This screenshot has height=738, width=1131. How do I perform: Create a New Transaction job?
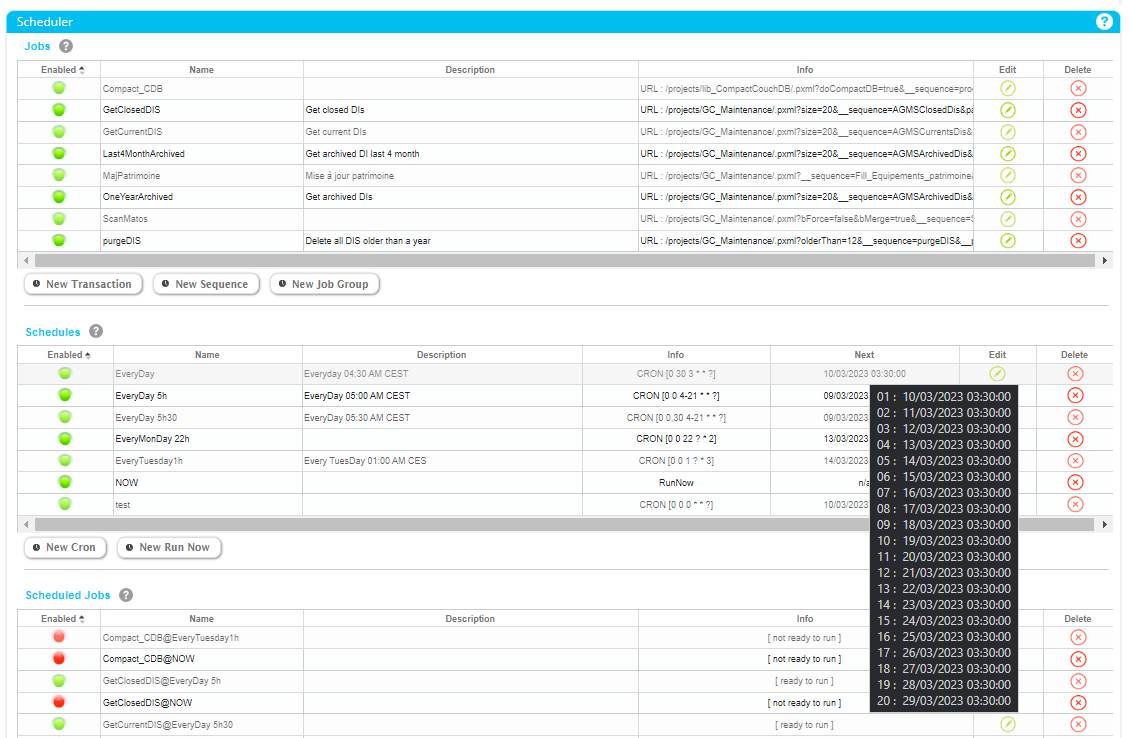[x=83, y=285]
